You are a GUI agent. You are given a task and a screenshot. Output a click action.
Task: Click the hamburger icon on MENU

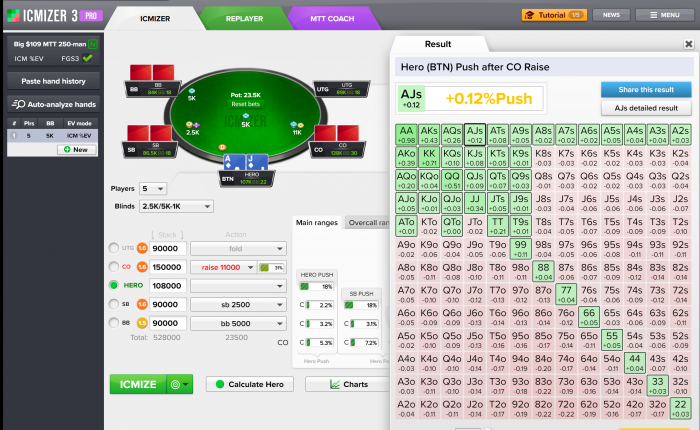(x=654, y=15)
